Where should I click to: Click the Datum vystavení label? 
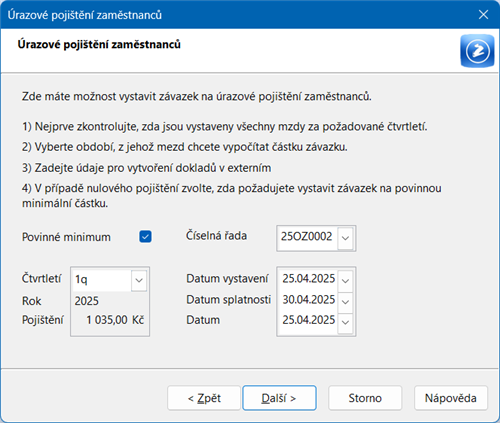click(227, 279)
